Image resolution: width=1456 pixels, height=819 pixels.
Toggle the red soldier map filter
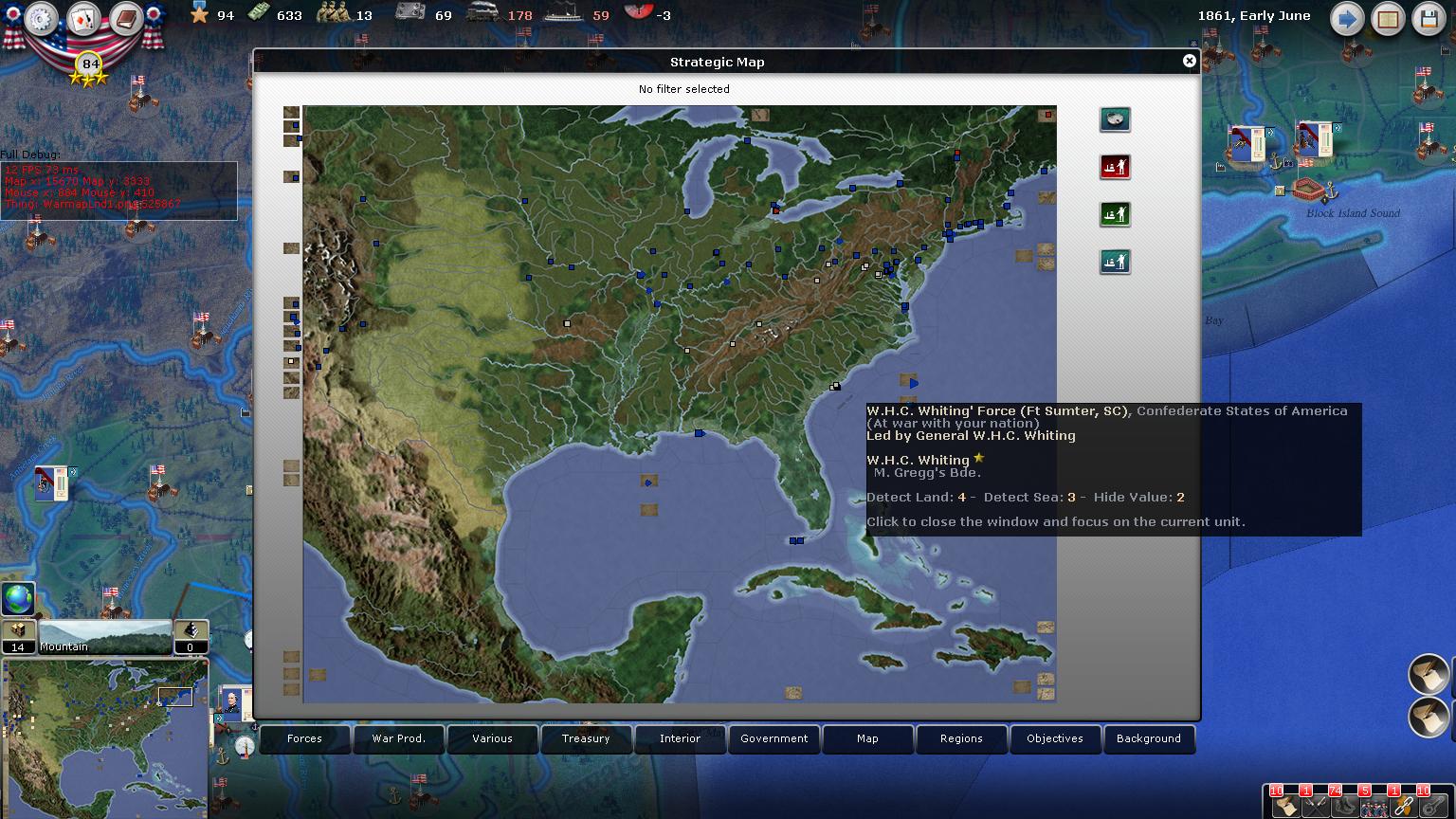pyautogui.click(x=1115, y=167)
